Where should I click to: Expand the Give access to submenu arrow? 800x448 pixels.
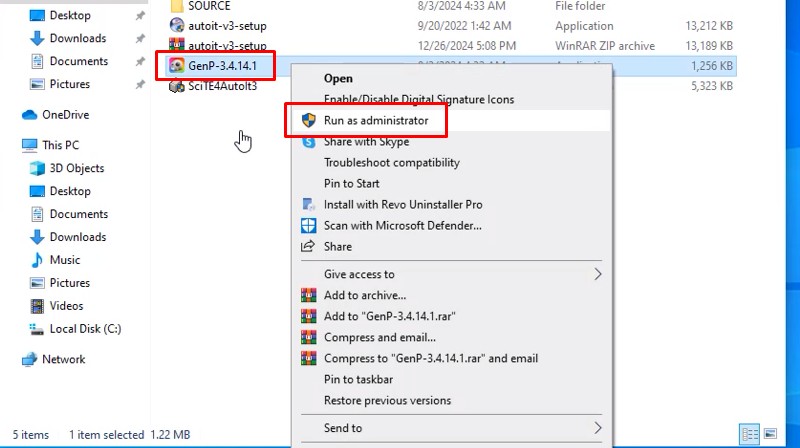(598, 274)
